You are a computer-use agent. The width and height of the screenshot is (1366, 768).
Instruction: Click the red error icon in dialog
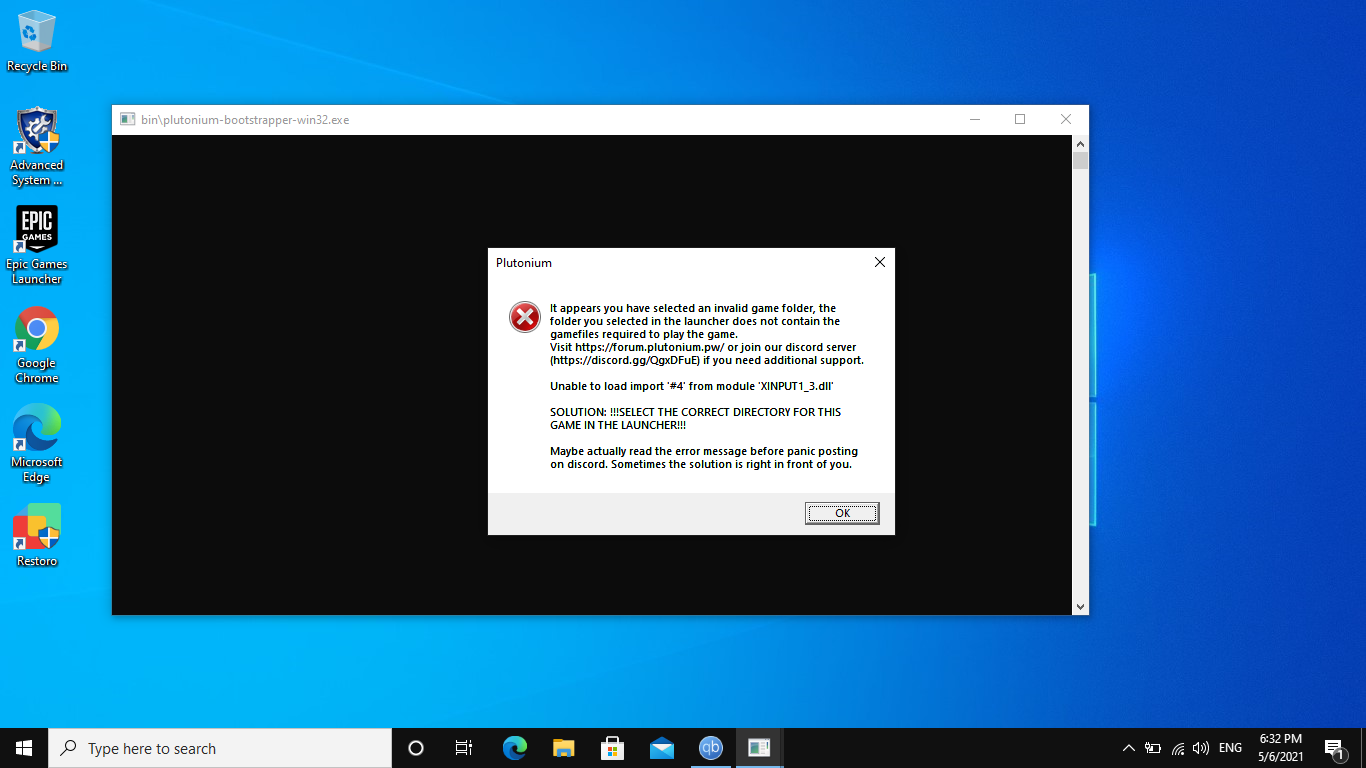(525, 317)
